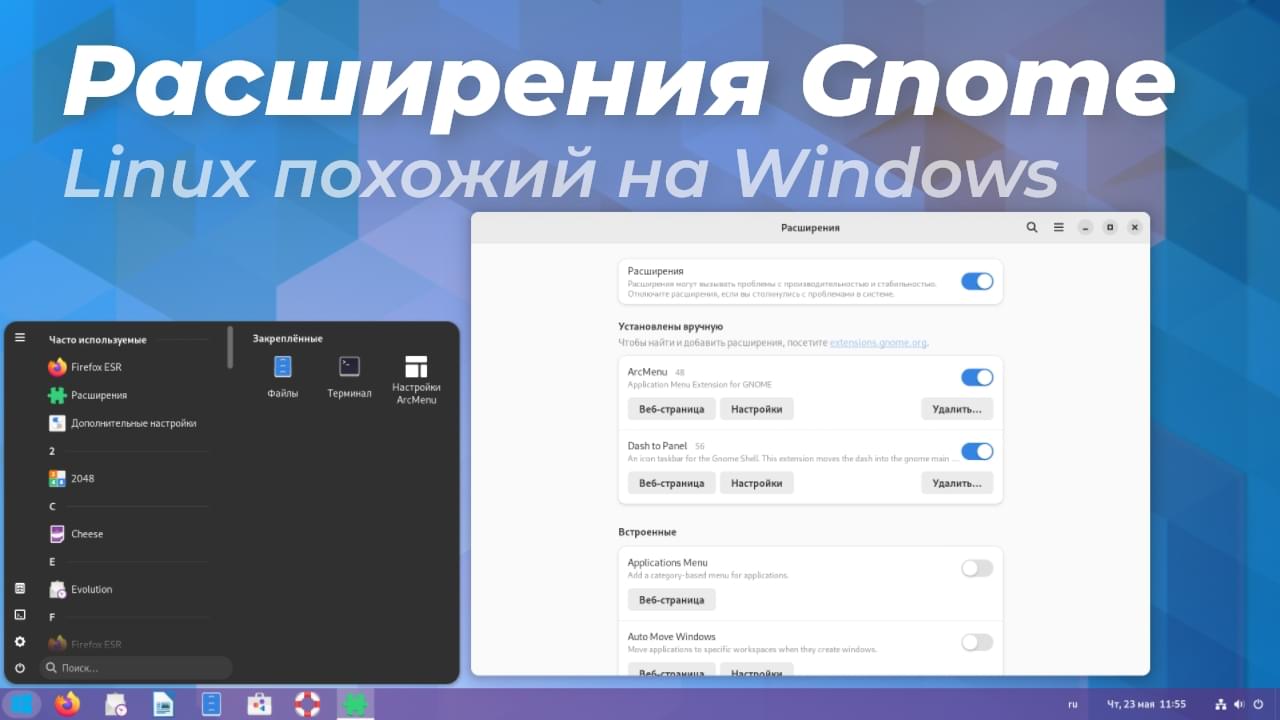The height and width of the screenshot is (720, 1280).
Task: Open pinned Настройки ArcMenu shortcut
Action: tap(416, 380)
